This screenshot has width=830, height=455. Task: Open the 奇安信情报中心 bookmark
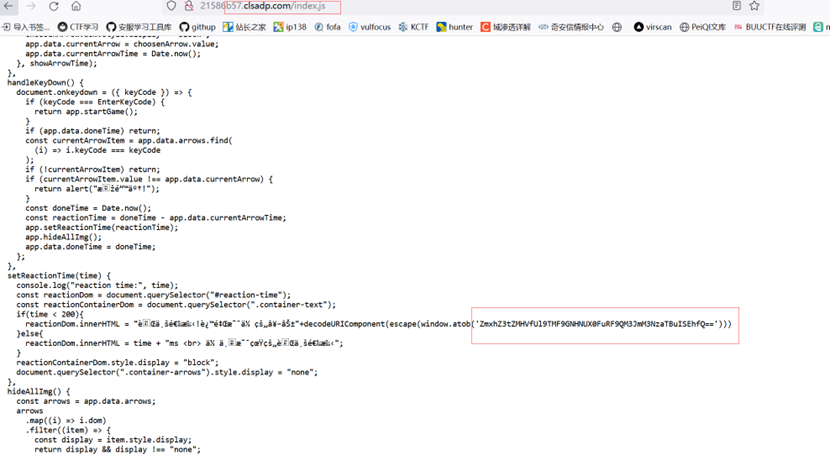tap(571, 27)
